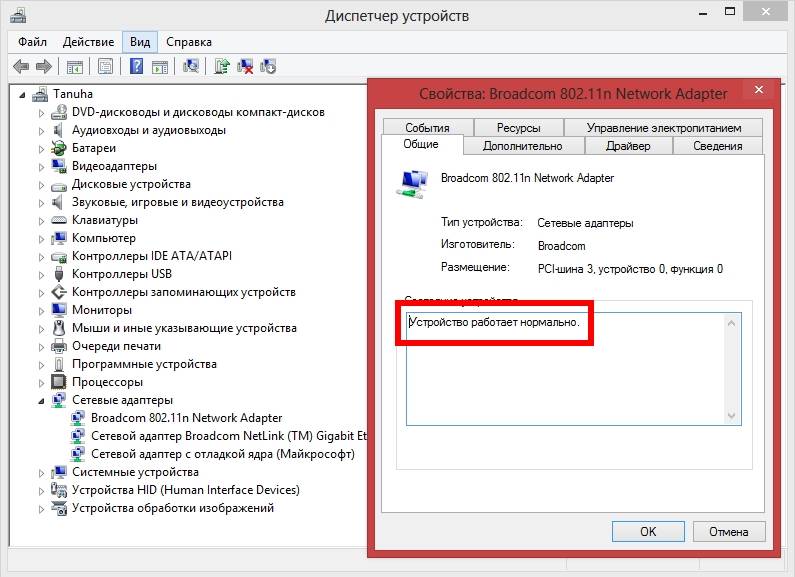Expand the Мониторы category

[x=41, y=311]
